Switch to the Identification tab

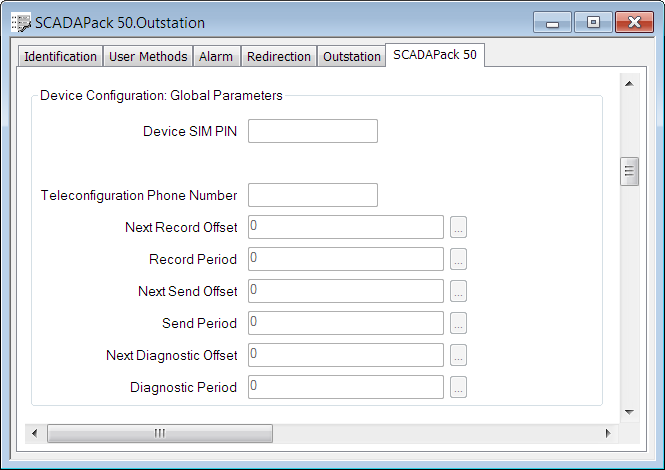click(60, 57)
